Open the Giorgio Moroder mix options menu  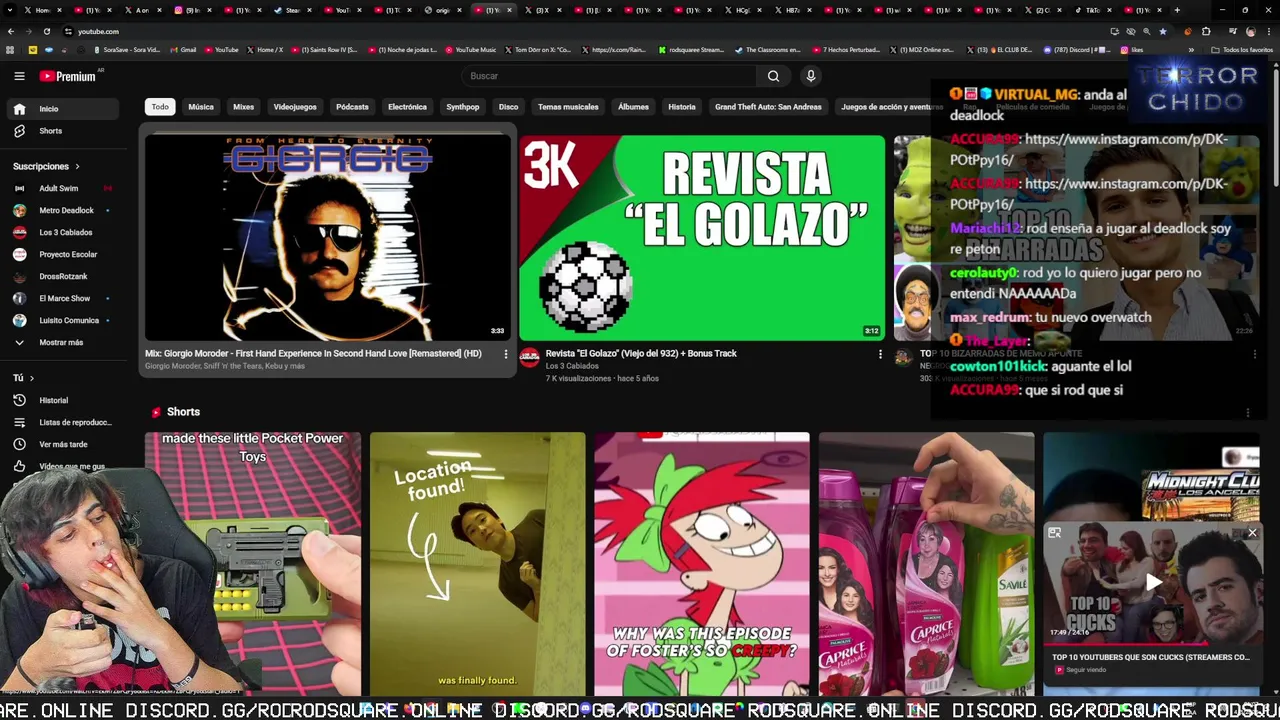pos(505,354)
